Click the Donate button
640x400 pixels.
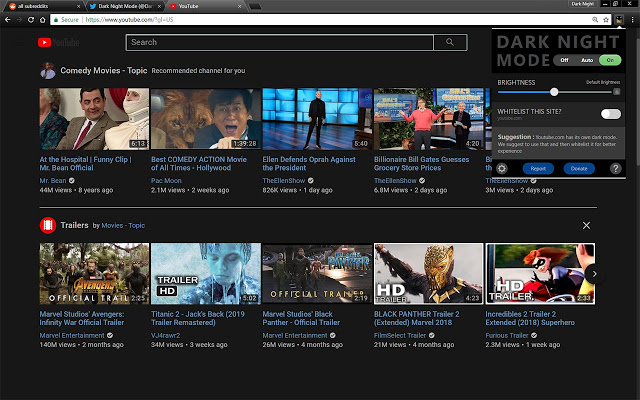click(578, 169)
